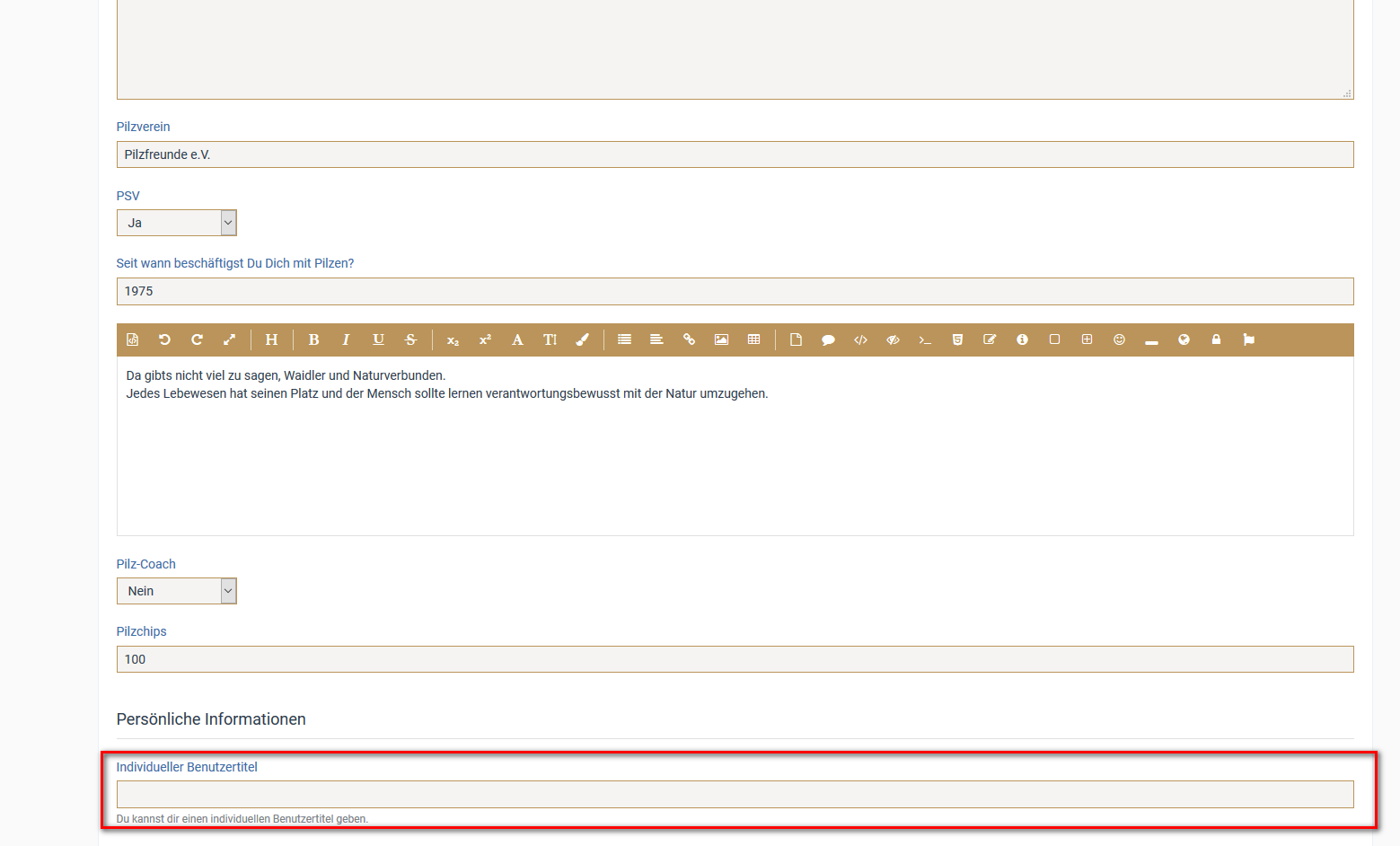Toggle bold formatting in the editor
This screenshot has height=846, width=1400.
313,339
